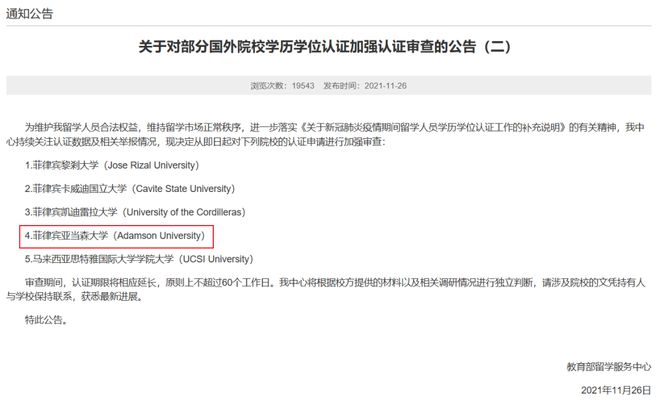Click the date 2021年11月26日 at bottom

tap(616, 390)
